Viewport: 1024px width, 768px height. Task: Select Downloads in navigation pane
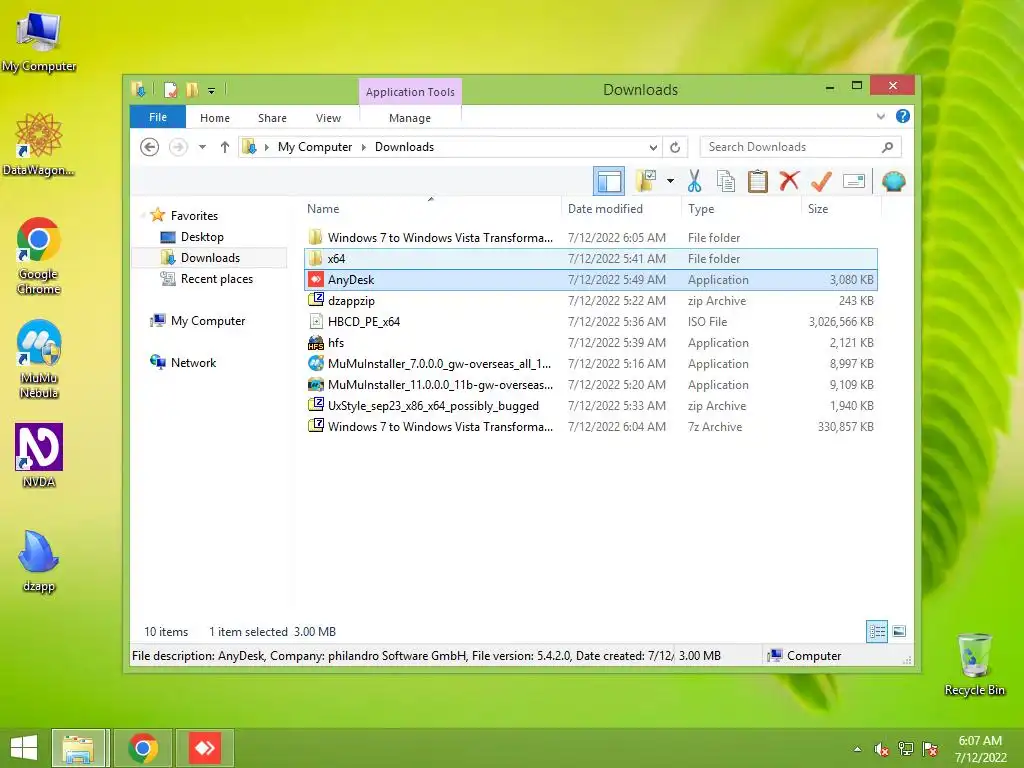point(210,257)
